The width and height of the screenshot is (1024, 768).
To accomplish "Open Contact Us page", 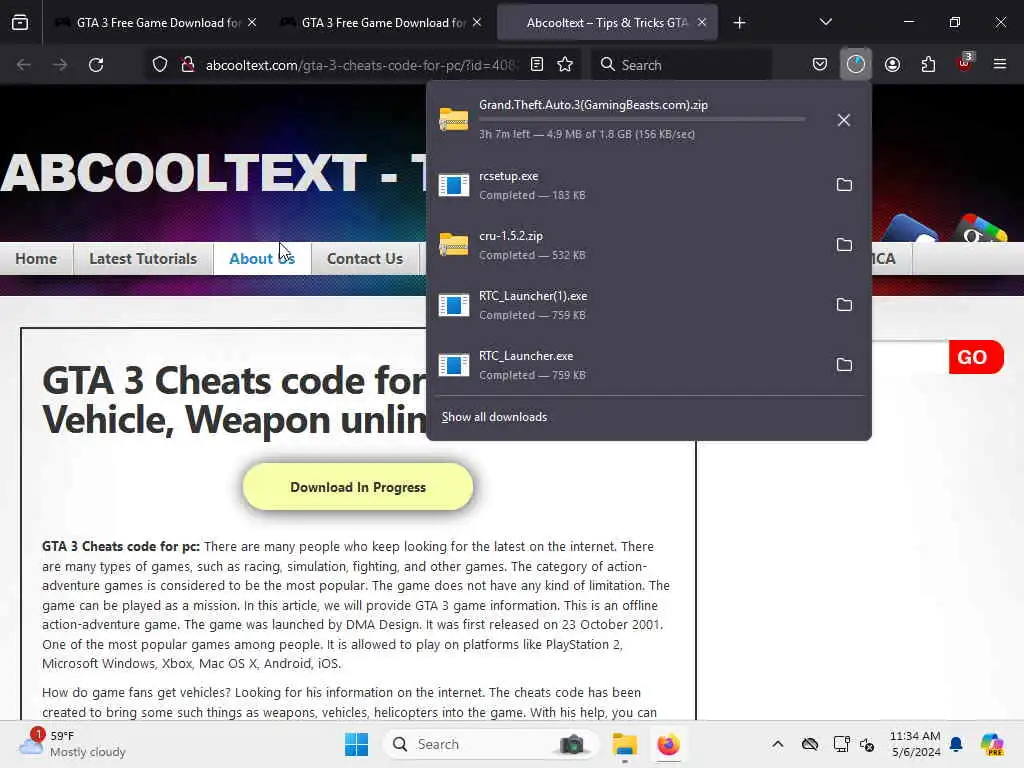I will (365, 259).
